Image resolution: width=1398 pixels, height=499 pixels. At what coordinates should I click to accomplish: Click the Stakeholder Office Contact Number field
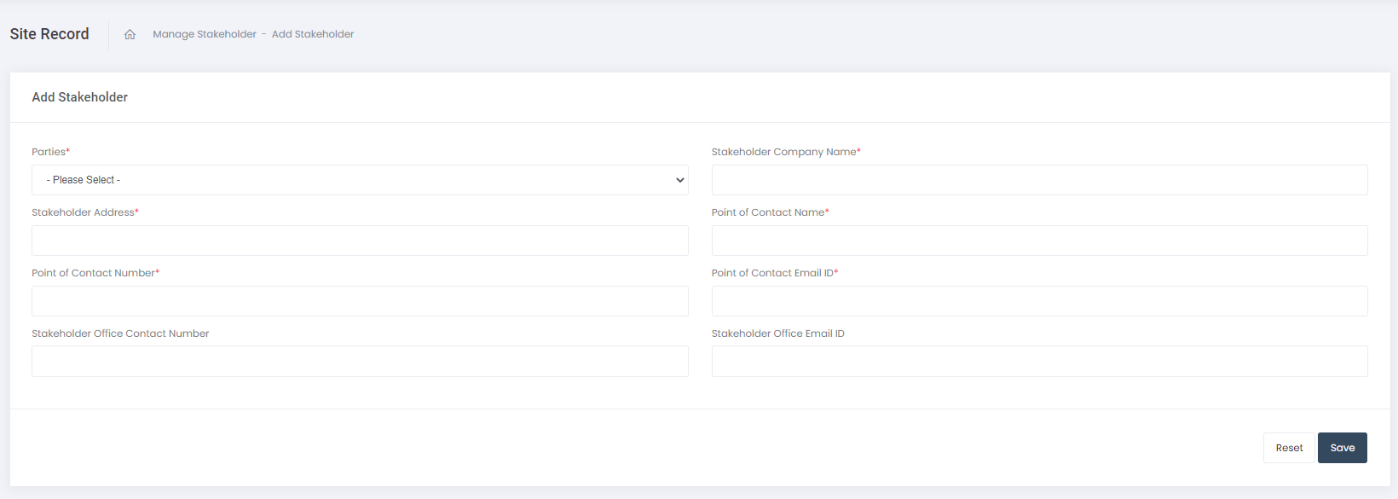tap(360, 361)
